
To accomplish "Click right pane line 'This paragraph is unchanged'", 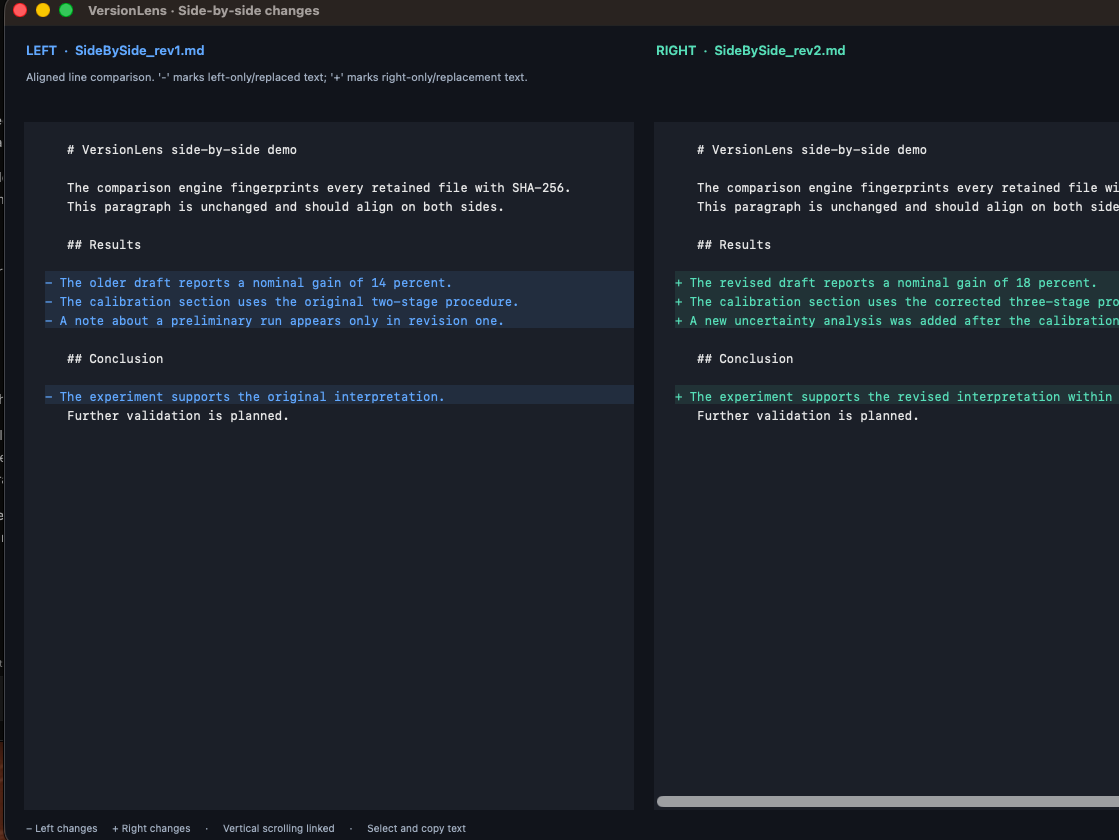I will (908, 207).
